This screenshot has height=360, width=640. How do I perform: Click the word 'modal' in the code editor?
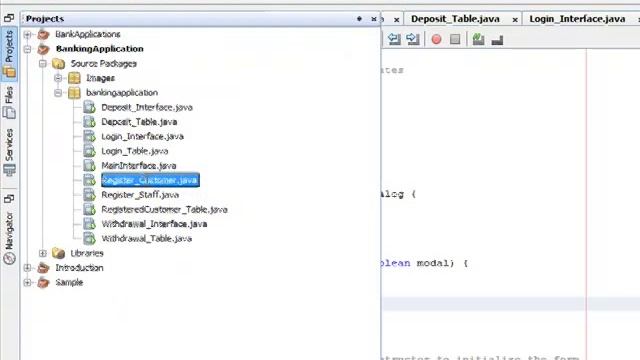coord(433,263)
